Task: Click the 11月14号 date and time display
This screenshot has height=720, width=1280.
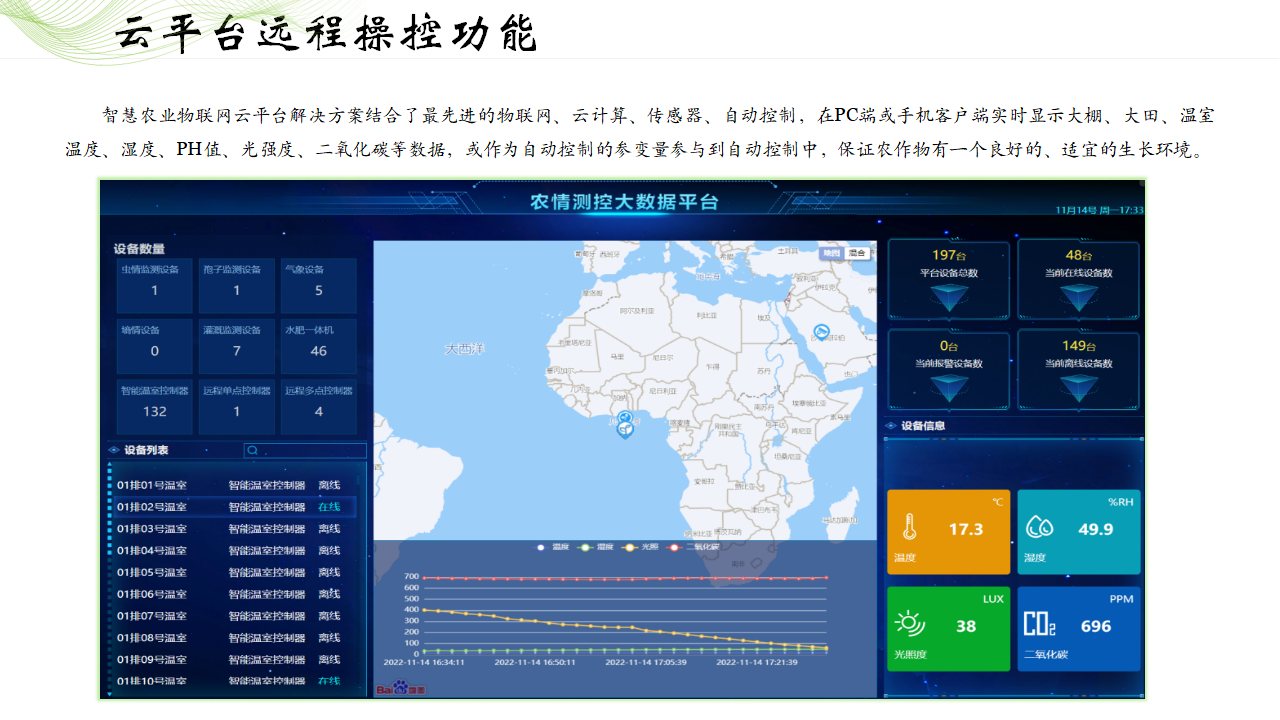Action: point(1100,210)
